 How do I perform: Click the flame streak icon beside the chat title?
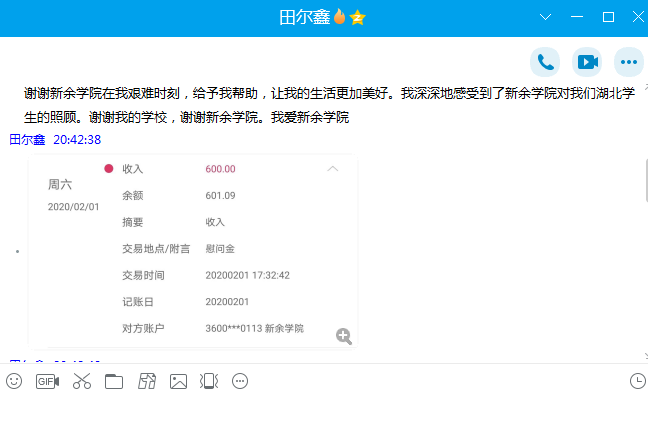point(339,17)
